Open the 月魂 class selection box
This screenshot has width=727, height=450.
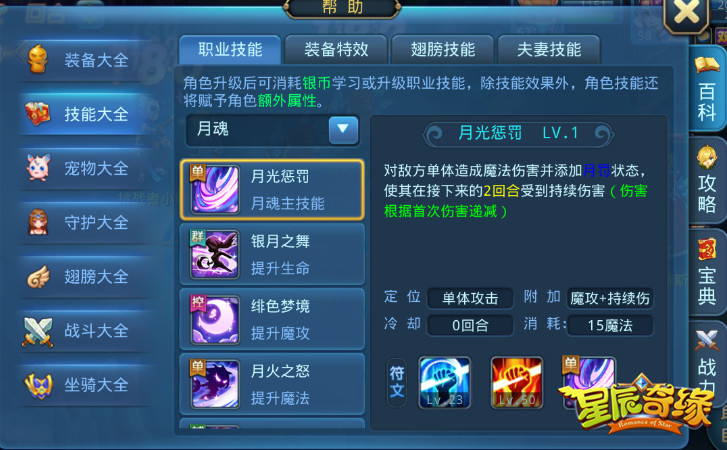tap(273, 130)
